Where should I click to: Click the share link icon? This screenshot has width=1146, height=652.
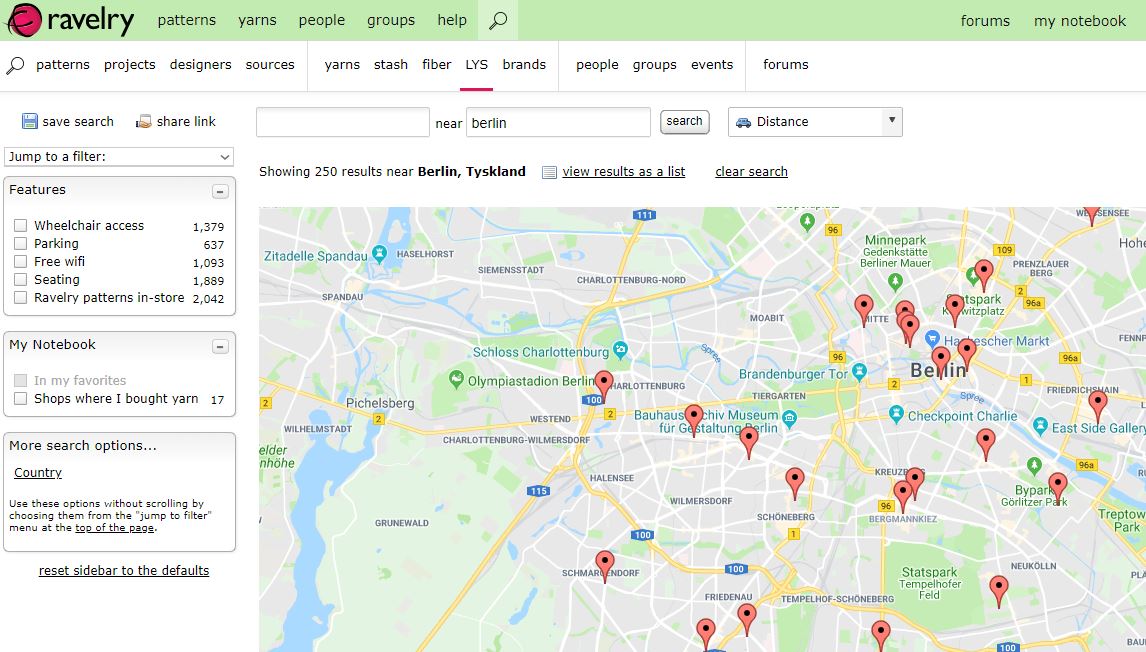[144, 121]
